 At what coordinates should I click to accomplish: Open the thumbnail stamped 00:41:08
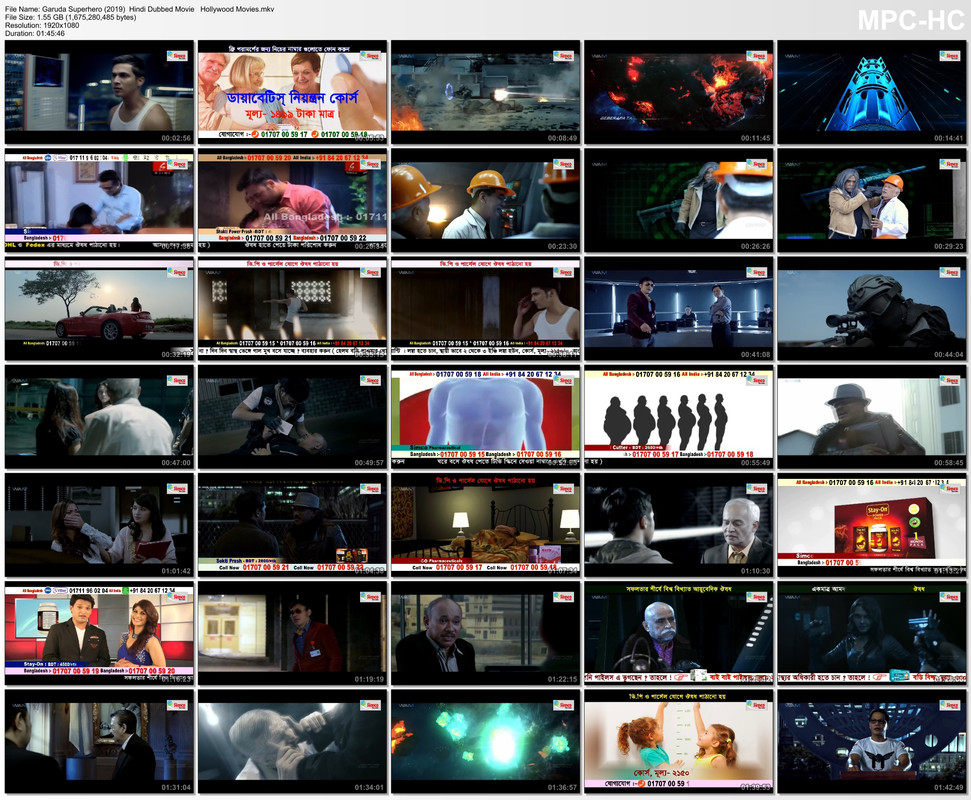tap(679, 308)
